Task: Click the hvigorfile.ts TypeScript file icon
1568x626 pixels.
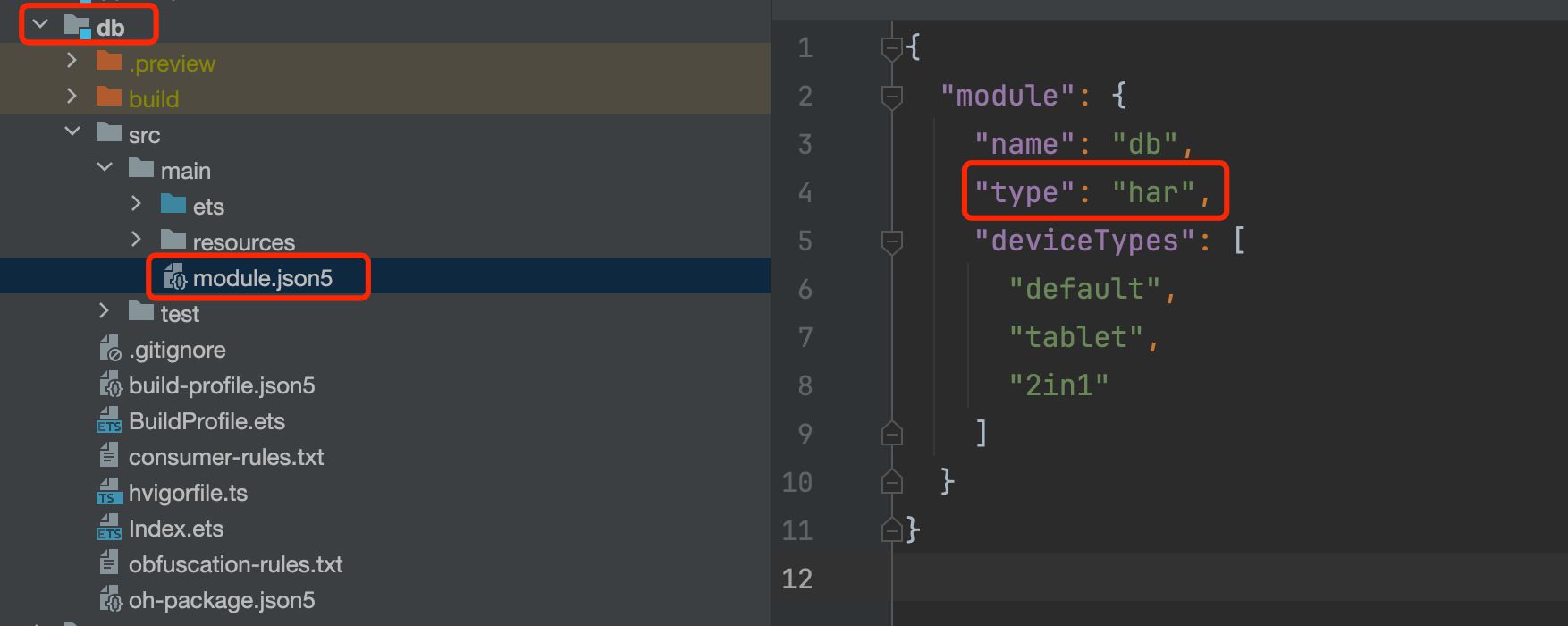Action: tap(109, 493)
